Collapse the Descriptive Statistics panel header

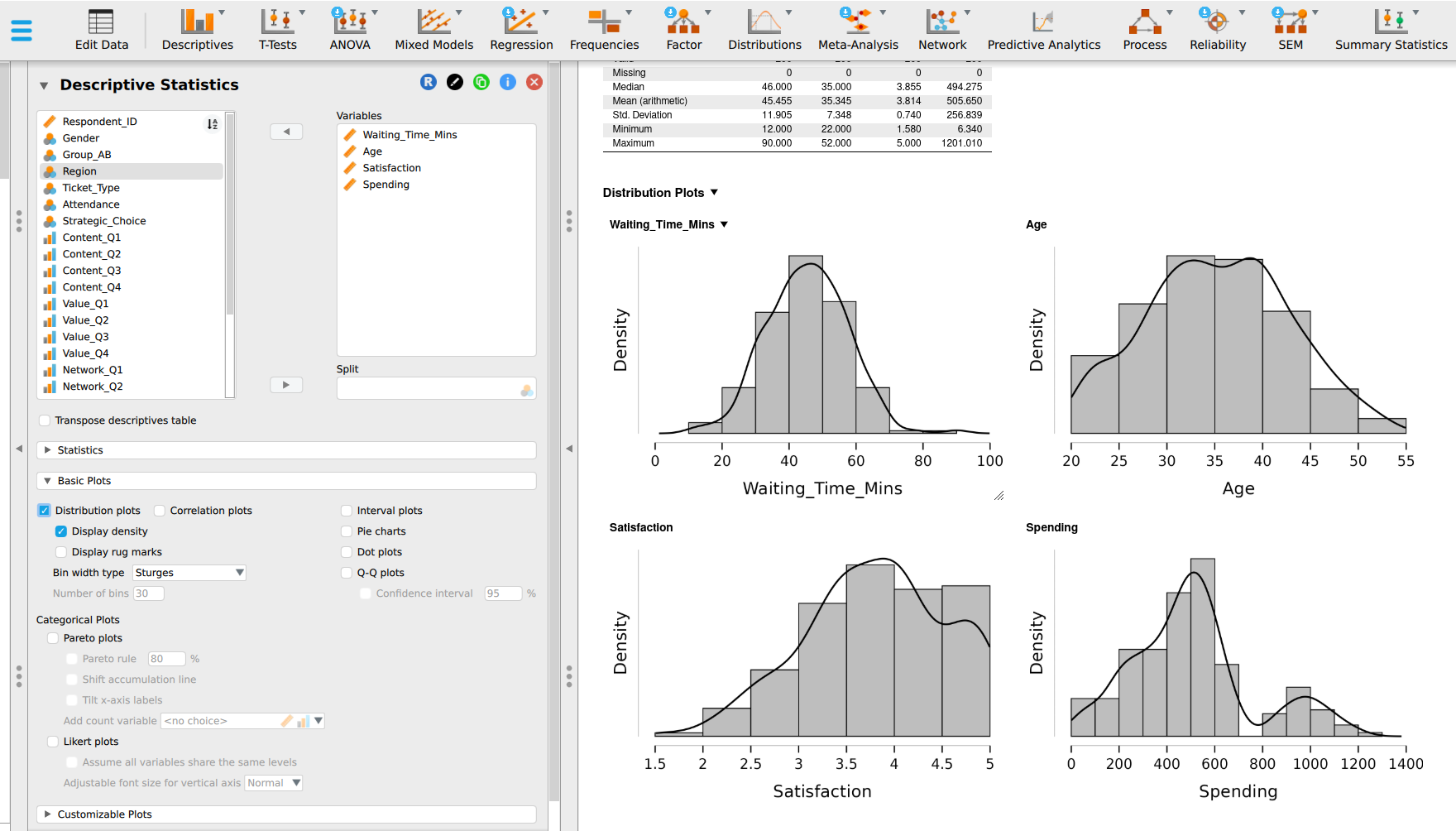(x=44, y=85)
